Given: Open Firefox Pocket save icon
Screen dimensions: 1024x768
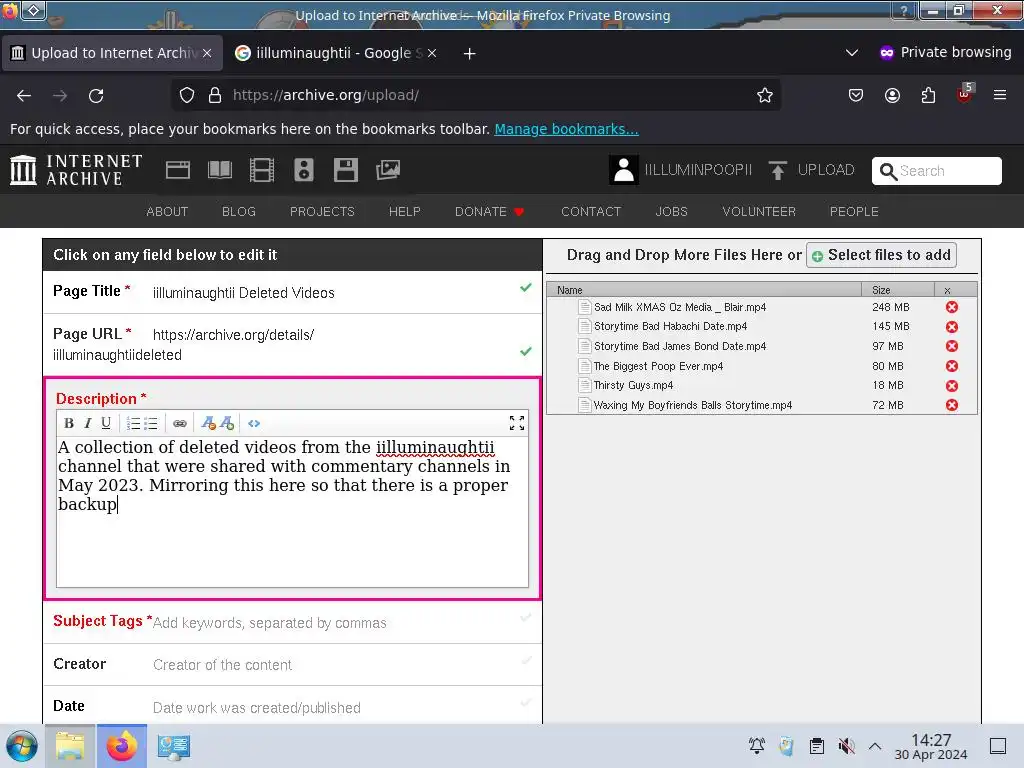Looking at the screenshot, I should [856, 95].
